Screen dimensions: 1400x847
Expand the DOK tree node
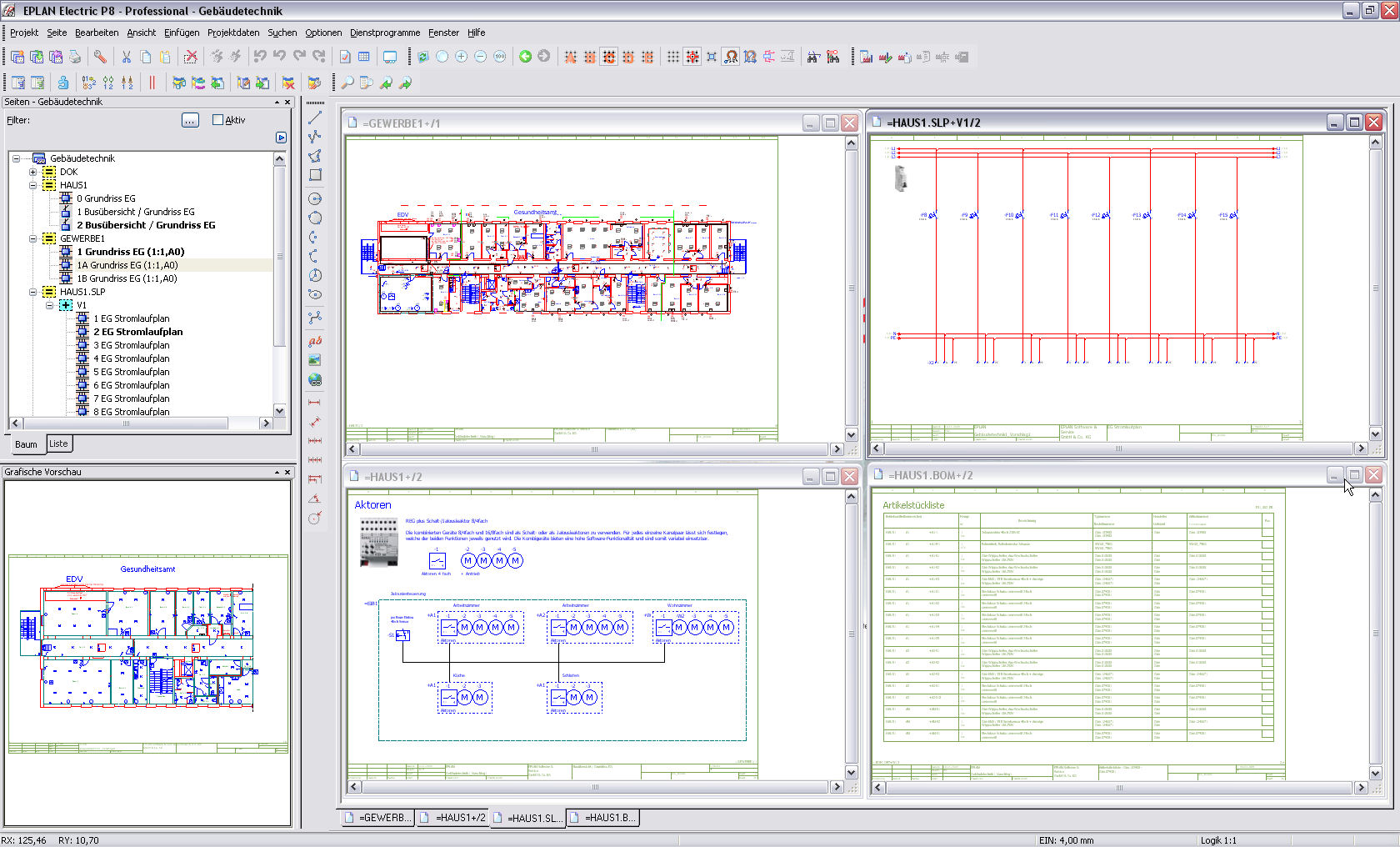(x=33, y=172)
